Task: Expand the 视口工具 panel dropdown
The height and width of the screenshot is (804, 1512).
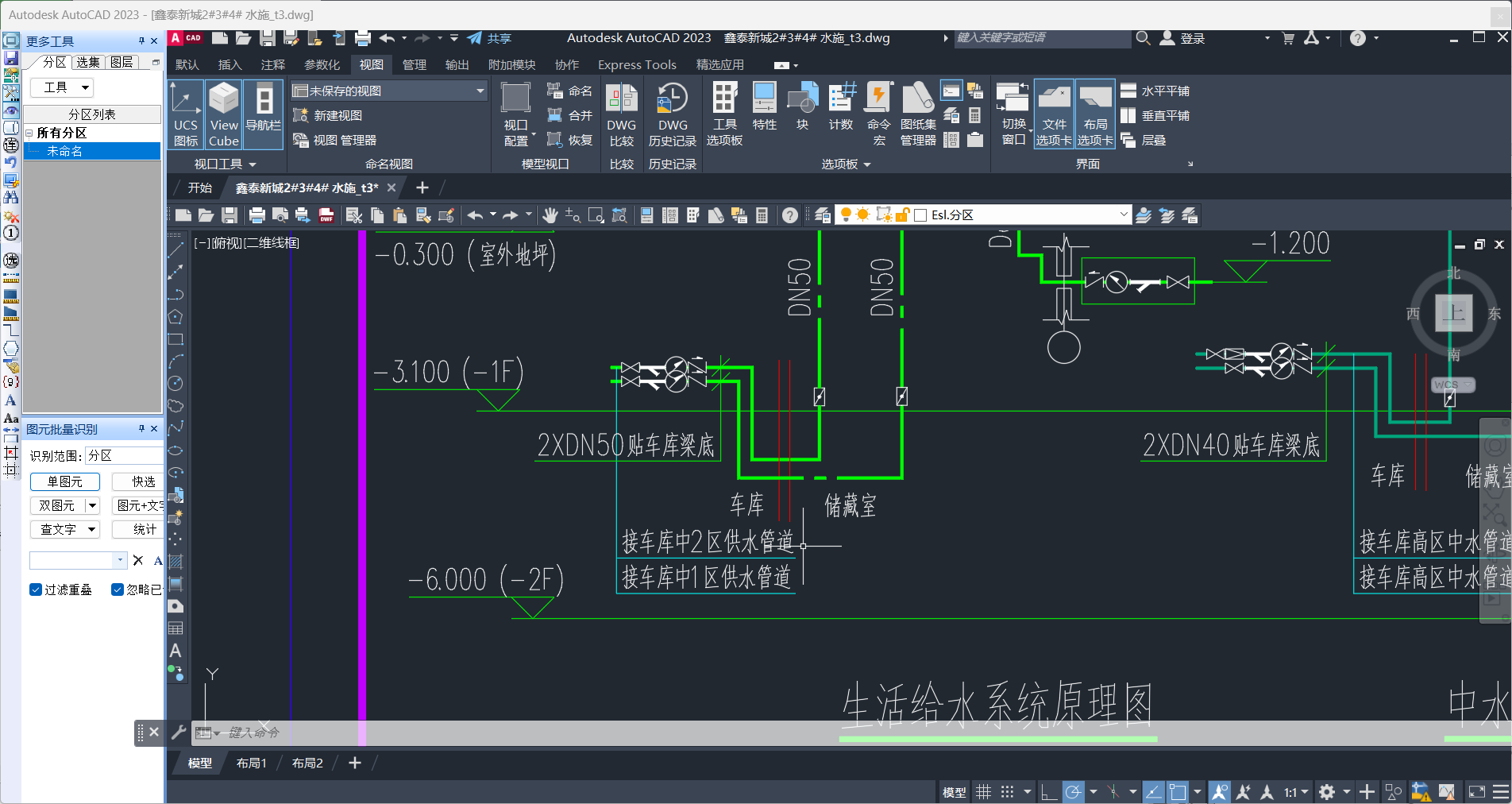Action: tap(225, 164)
